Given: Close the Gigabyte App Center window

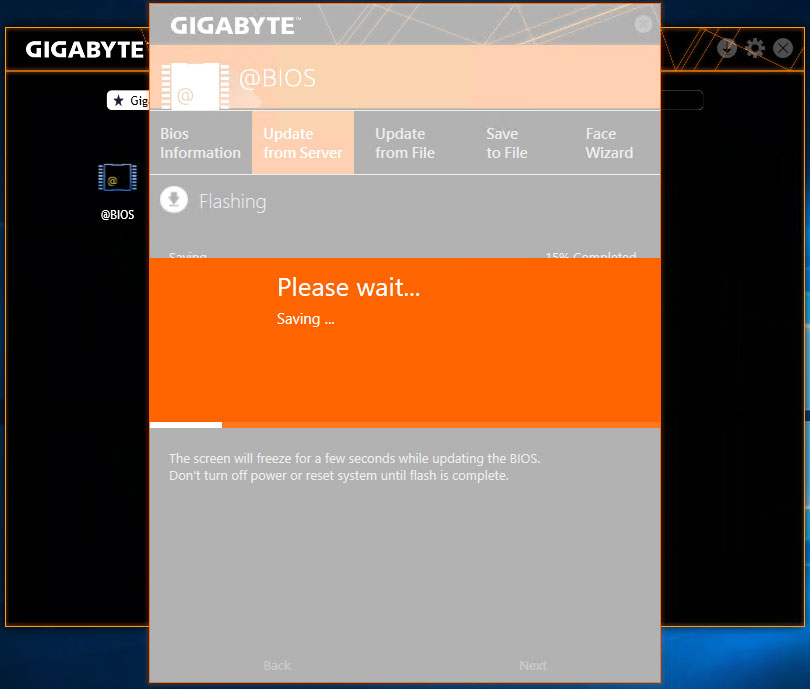Looking at the screenshot, I should click(x=783, y=48).
